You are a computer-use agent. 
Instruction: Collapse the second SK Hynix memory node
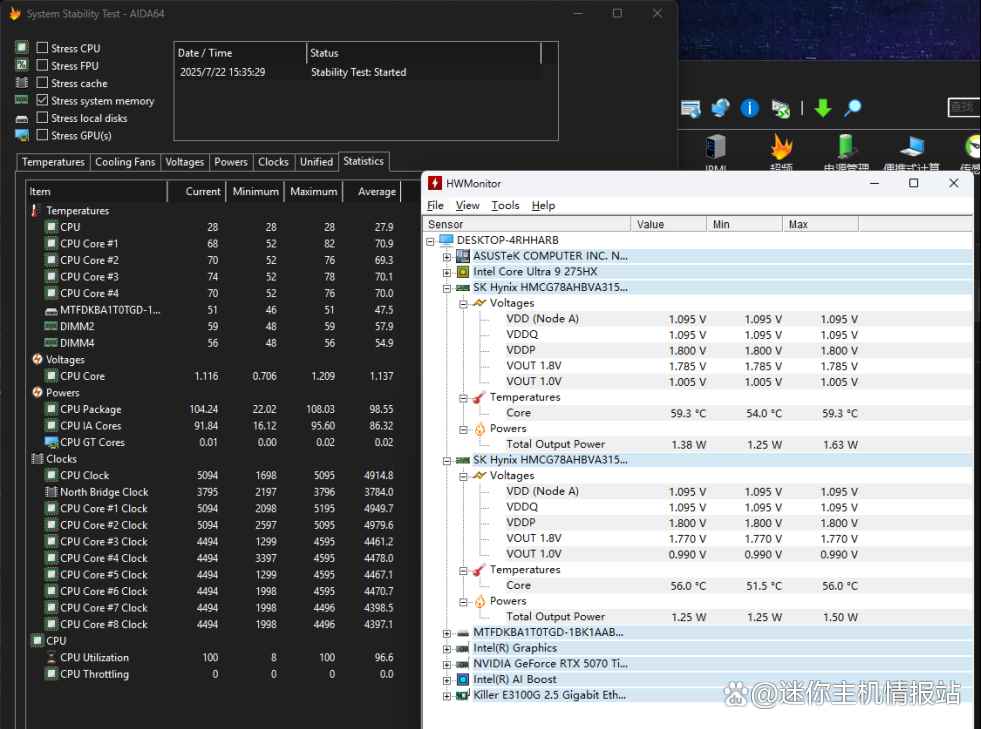click(447, 461)
